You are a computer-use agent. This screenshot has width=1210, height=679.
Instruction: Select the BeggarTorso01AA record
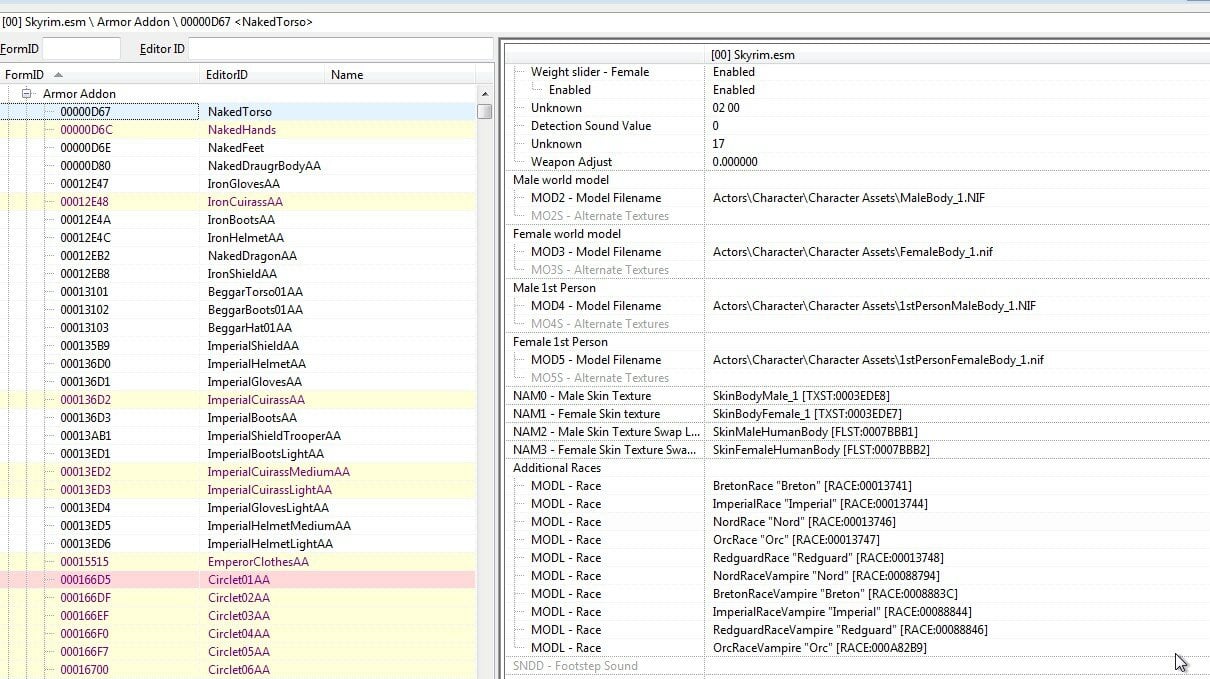coord(238,292)
